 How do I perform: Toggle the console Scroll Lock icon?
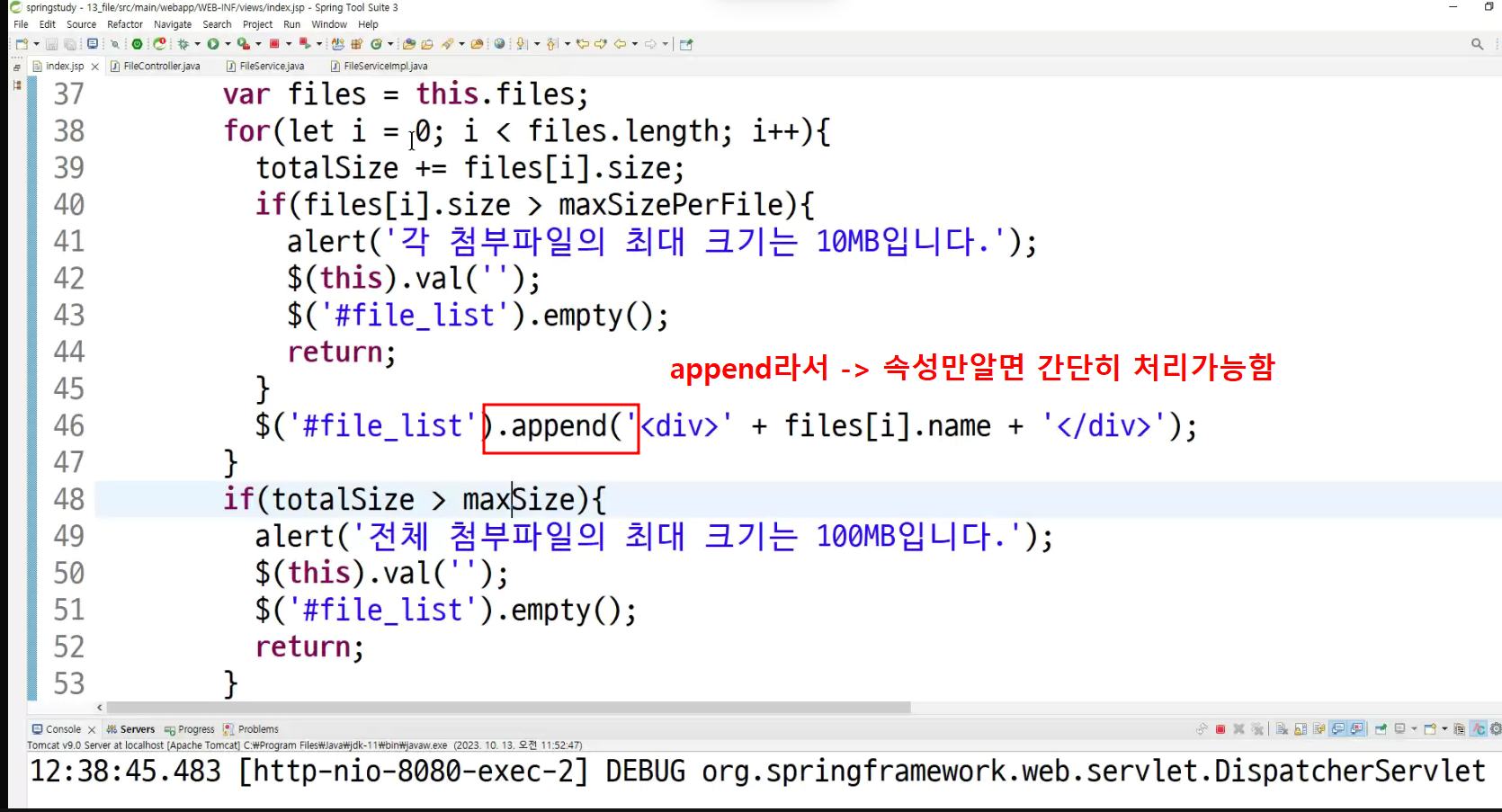[1301, 729]
